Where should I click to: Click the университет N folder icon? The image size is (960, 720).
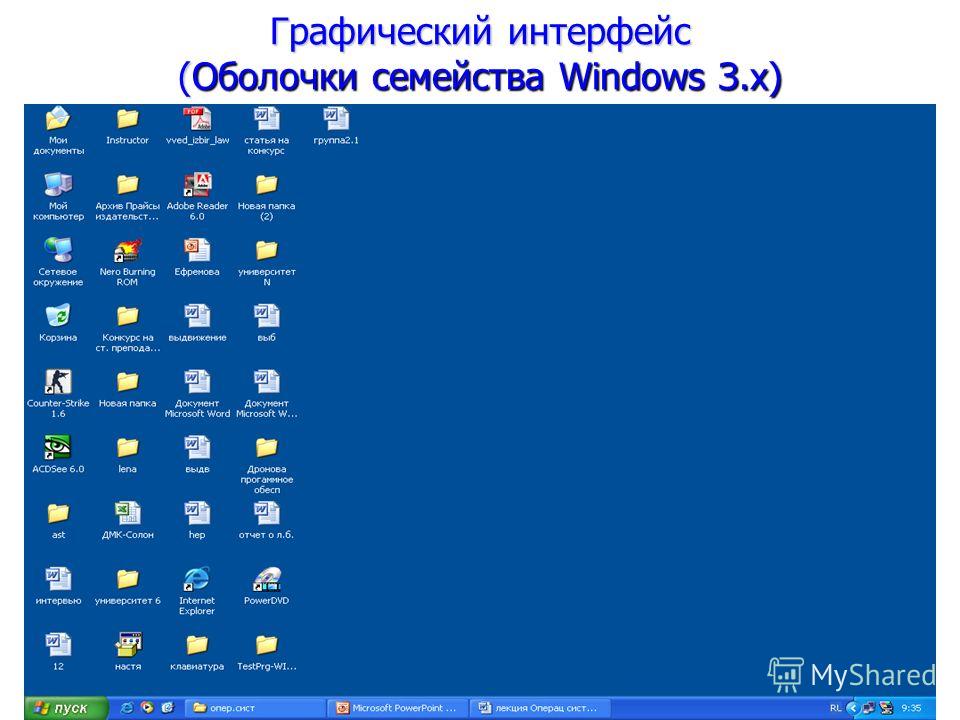266,250
